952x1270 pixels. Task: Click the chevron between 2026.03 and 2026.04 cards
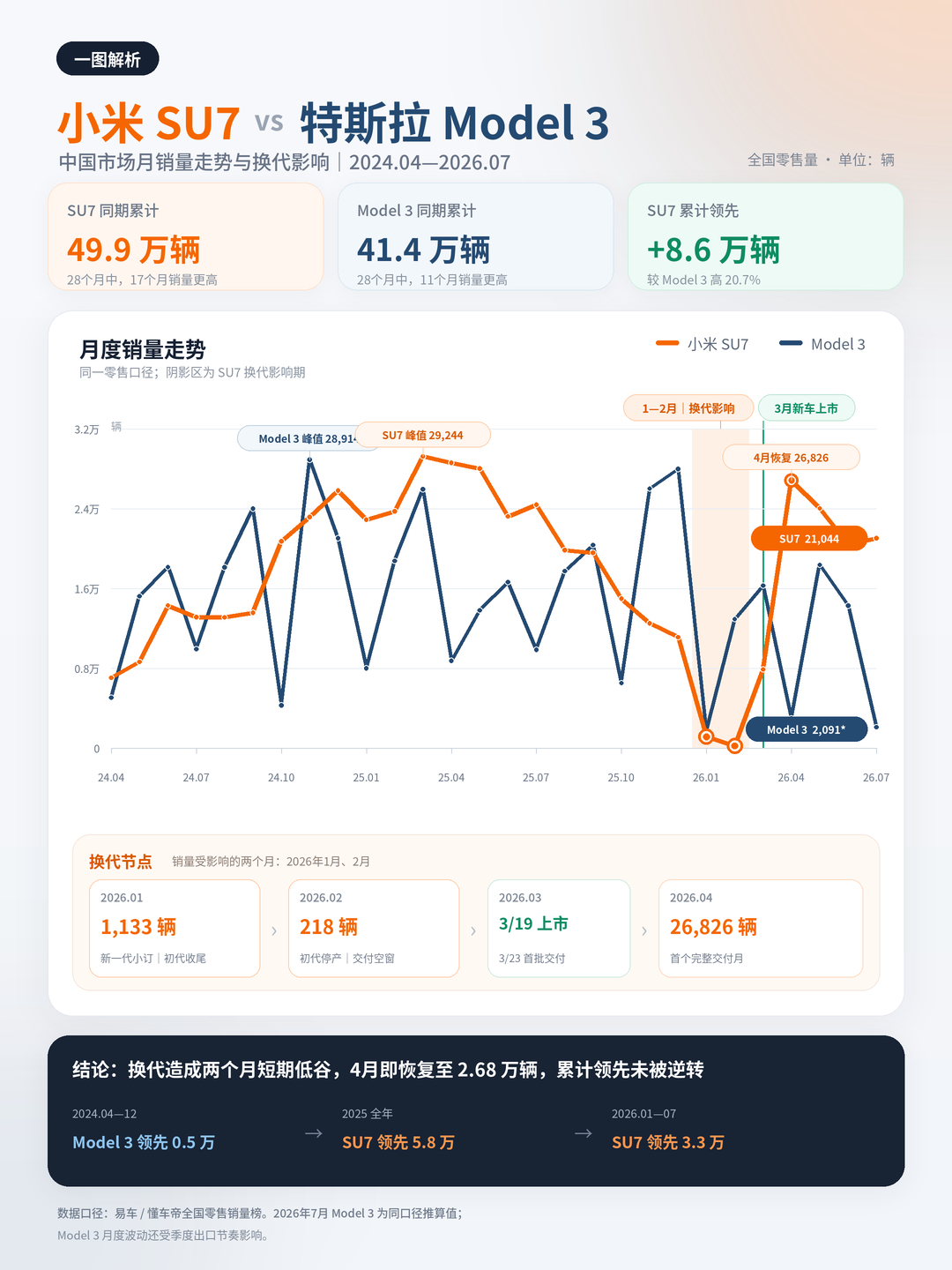(x=644, y=930)
